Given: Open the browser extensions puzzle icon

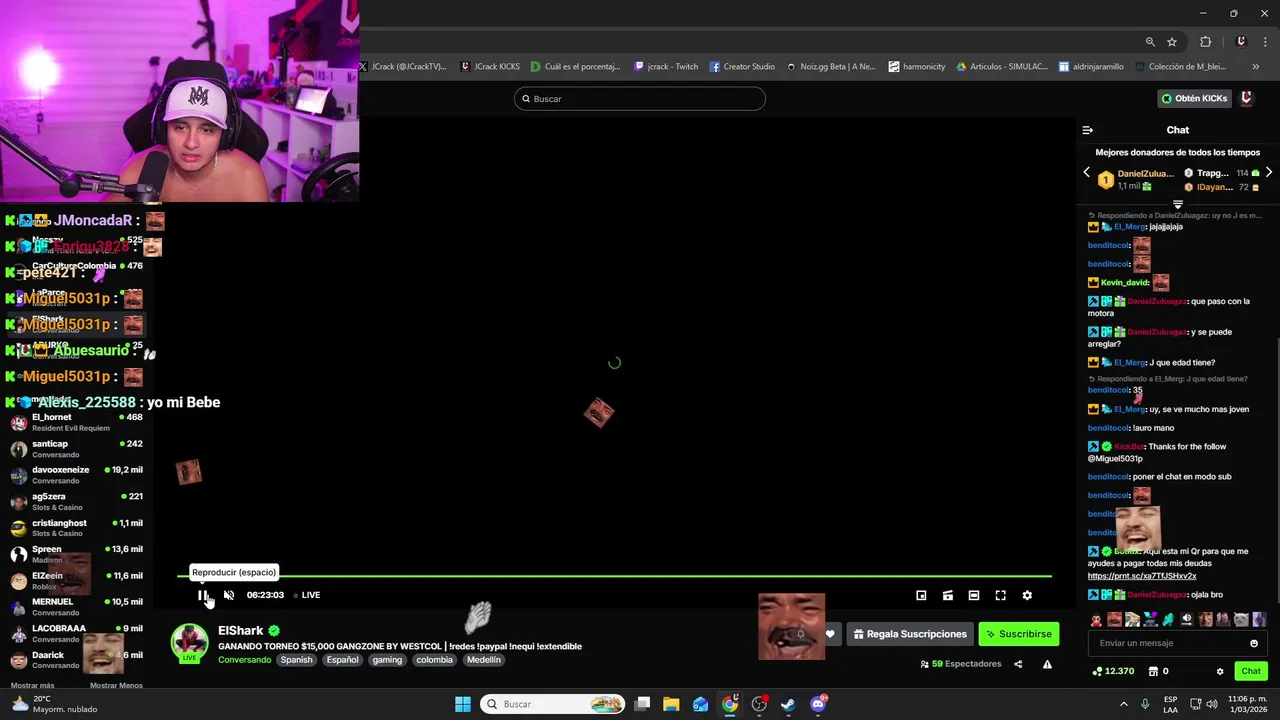Looking at the screenshot, I should (x=1205, y=42).
